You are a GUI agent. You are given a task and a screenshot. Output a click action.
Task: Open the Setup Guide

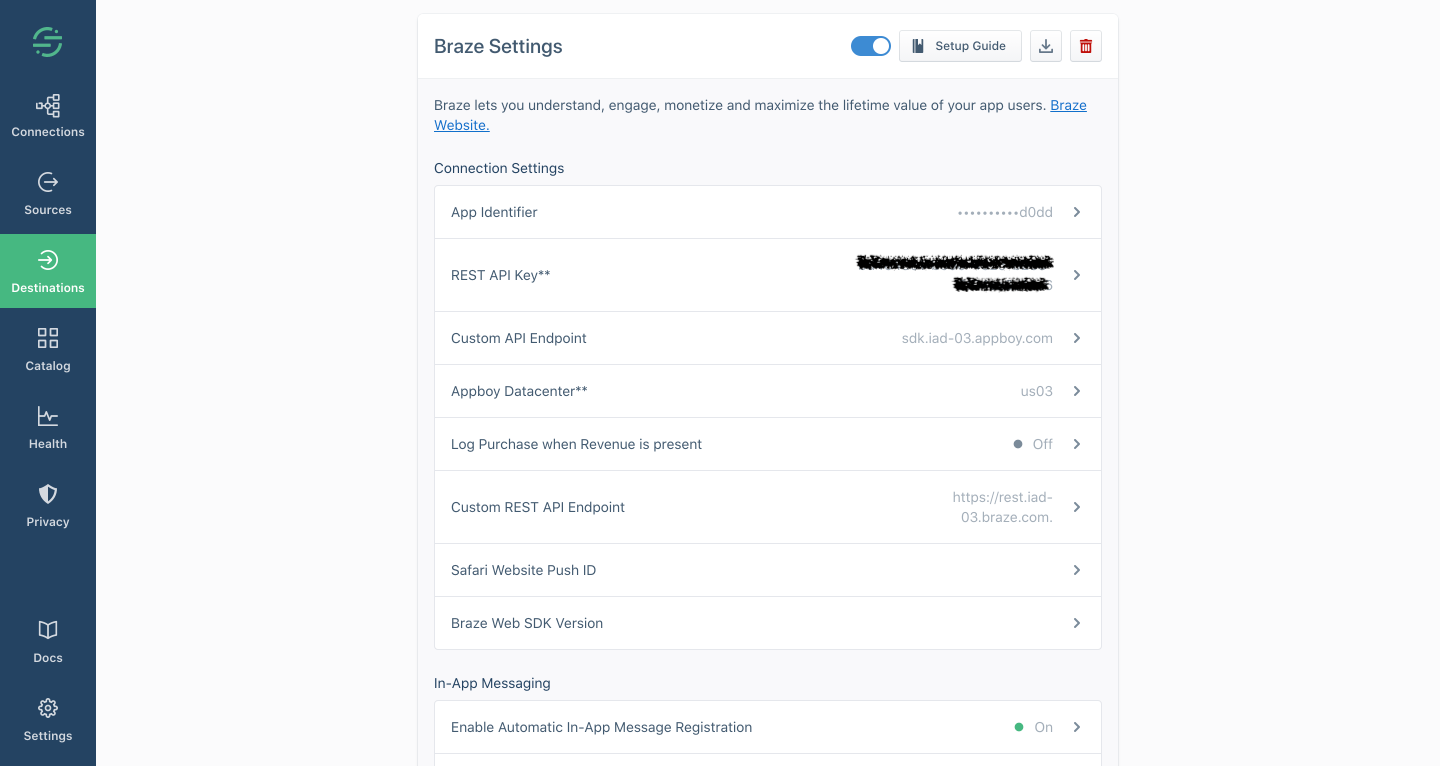click(x=960, y=46)
